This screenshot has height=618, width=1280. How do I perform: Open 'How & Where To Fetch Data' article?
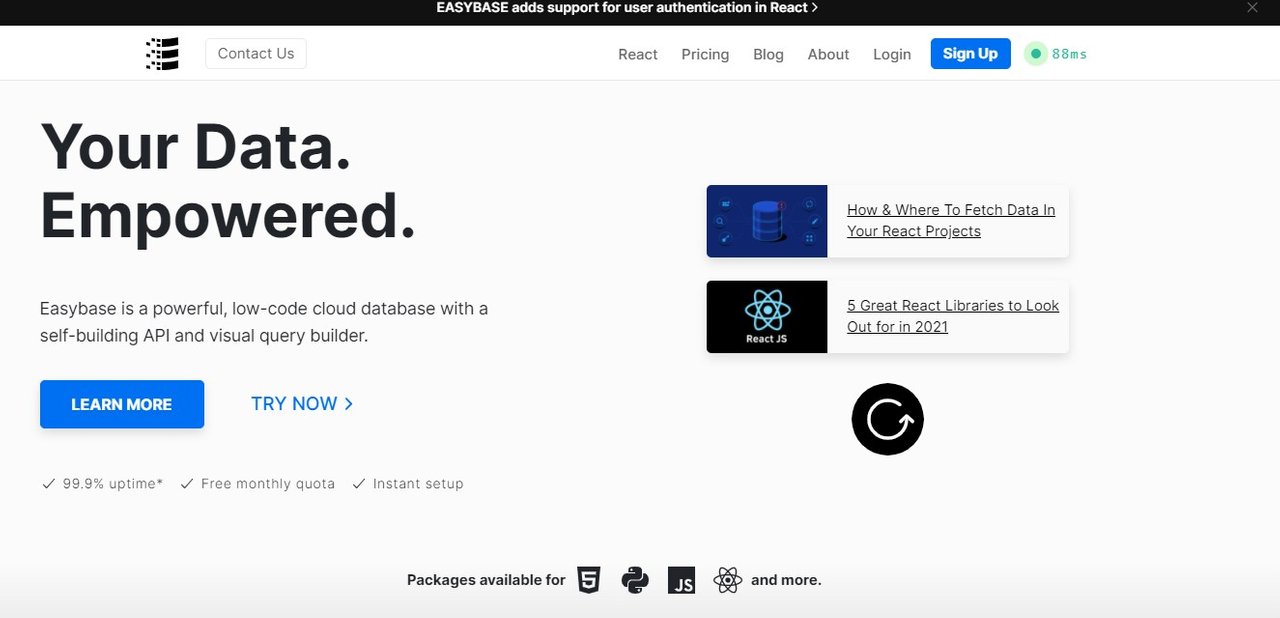pos(951,220)
